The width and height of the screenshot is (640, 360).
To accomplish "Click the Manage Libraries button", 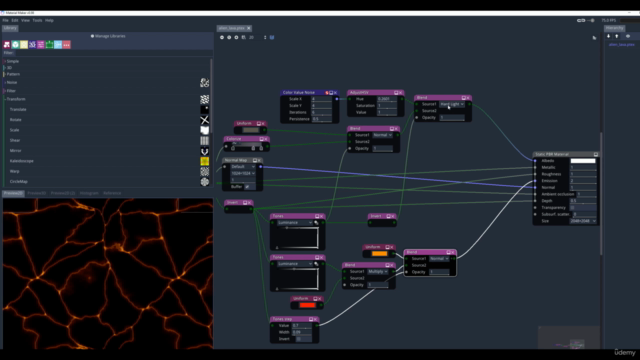I will [108, 36].
